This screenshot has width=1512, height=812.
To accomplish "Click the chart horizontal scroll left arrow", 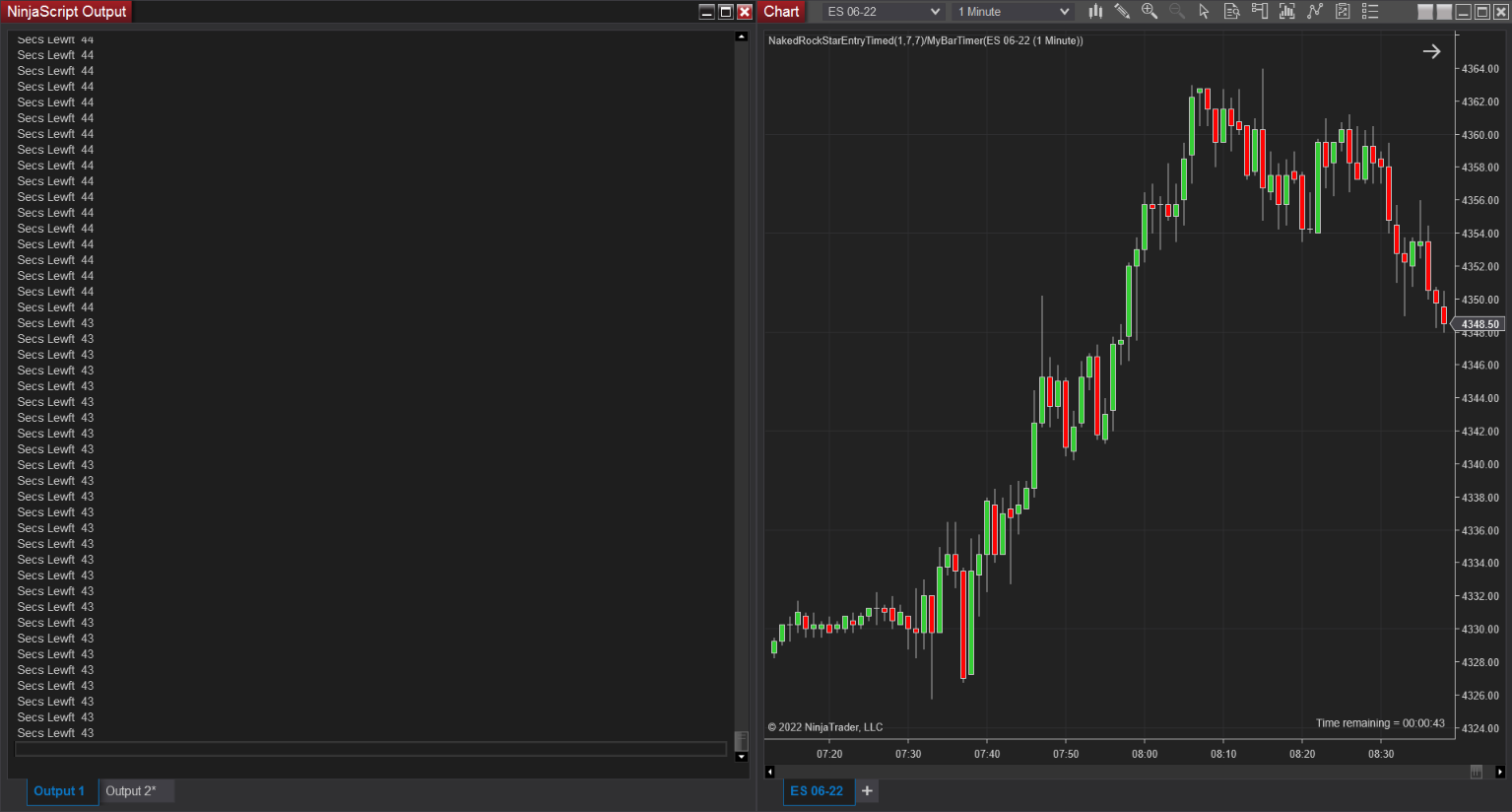I will [x=770, y=772].
